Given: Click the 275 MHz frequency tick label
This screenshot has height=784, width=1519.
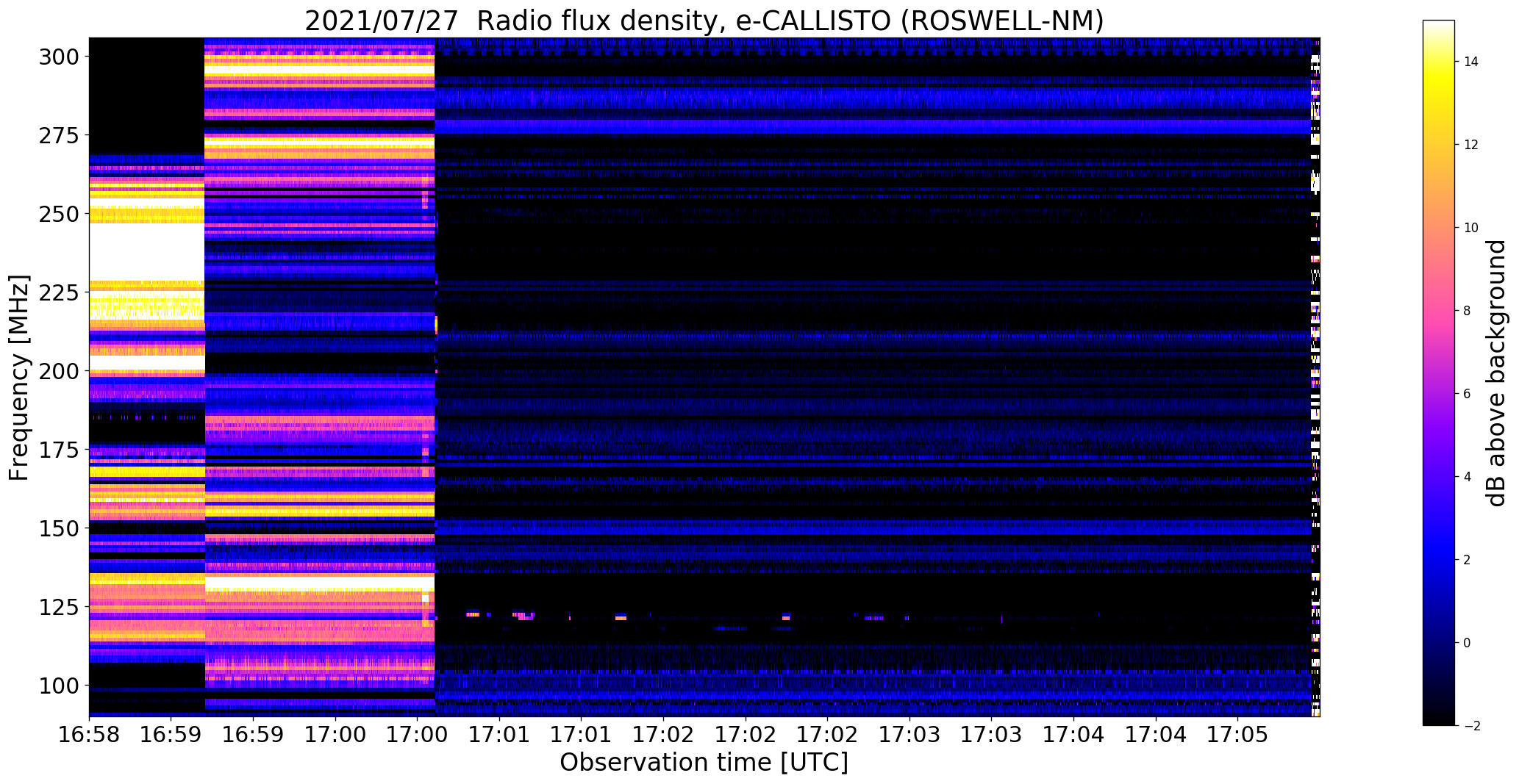Looking at the screenshot, I should tap(60, 135).
